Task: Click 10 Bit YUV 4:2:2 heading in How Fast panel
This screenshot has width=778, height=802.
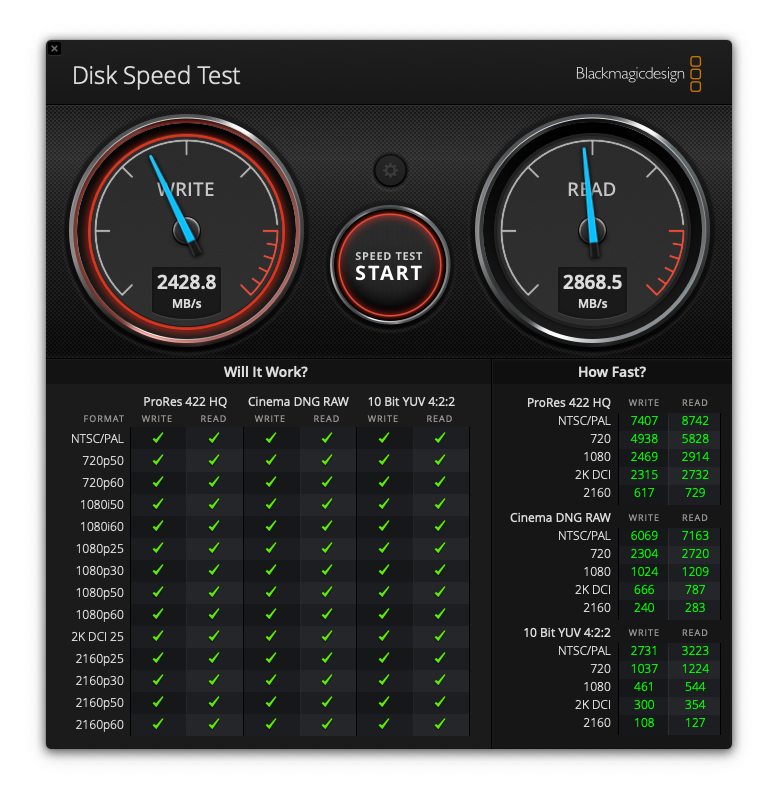Action: pos(567,633)
